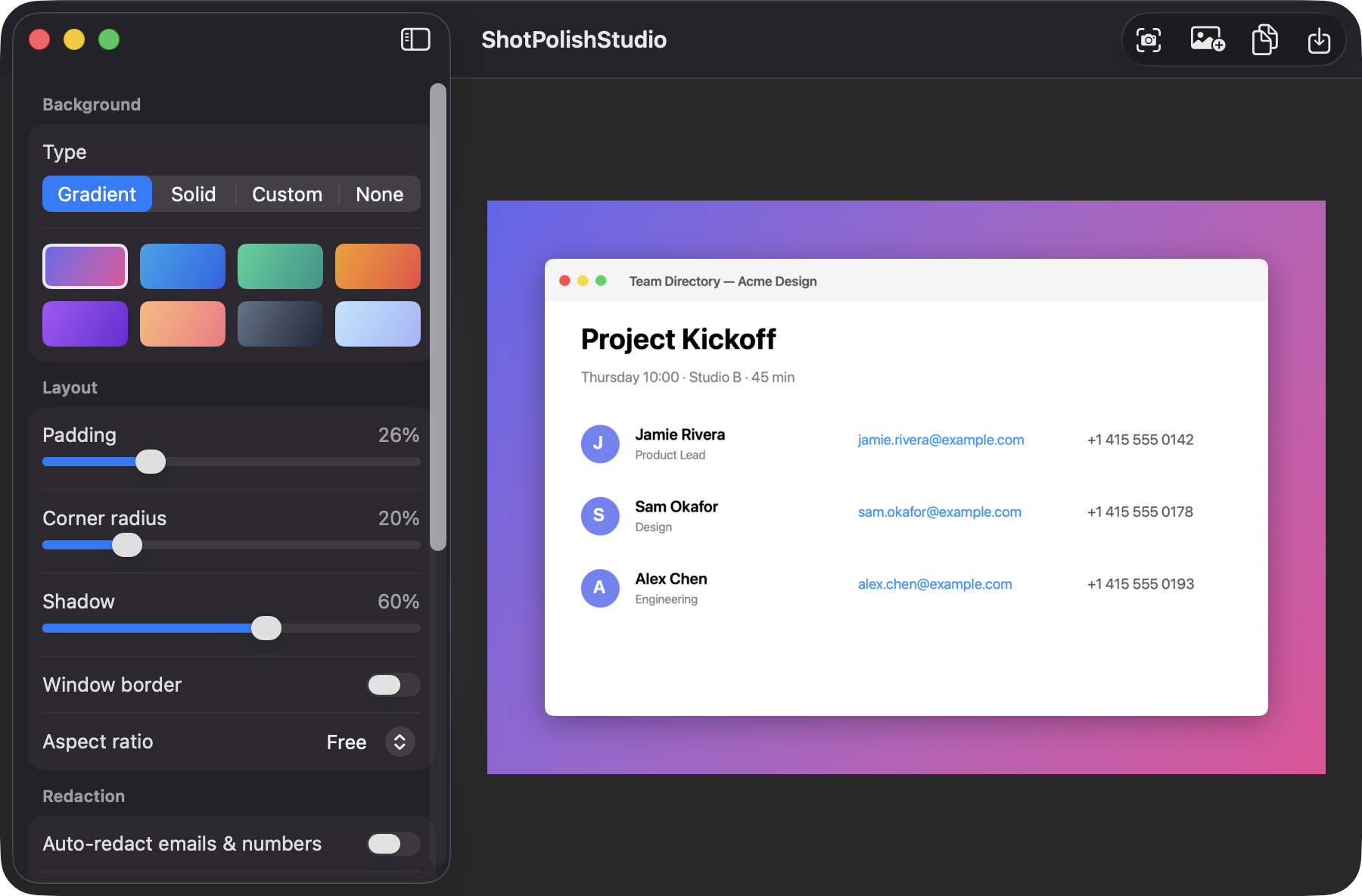Image resolution: width=1362 pixels, height=896 pixels.
Task: Click the Team Directory — Acme Design title
Action: pyautogui.click(x=723, y=281)
